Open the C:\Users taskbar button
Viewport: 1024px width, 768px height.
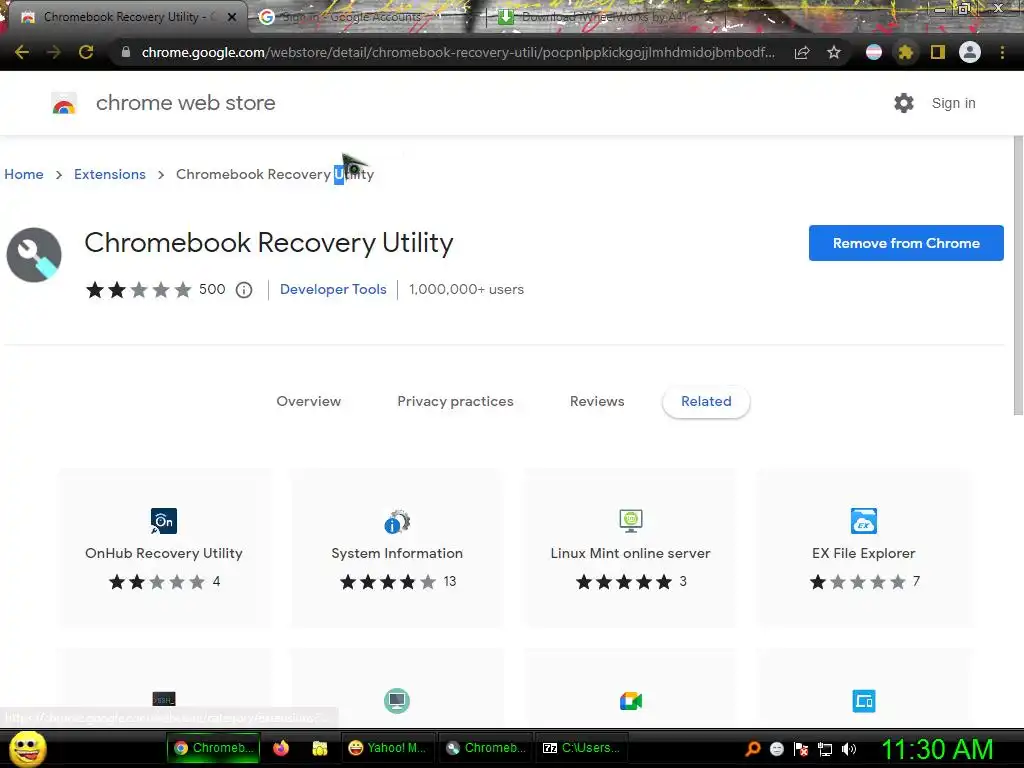click(x=581, y=748)
